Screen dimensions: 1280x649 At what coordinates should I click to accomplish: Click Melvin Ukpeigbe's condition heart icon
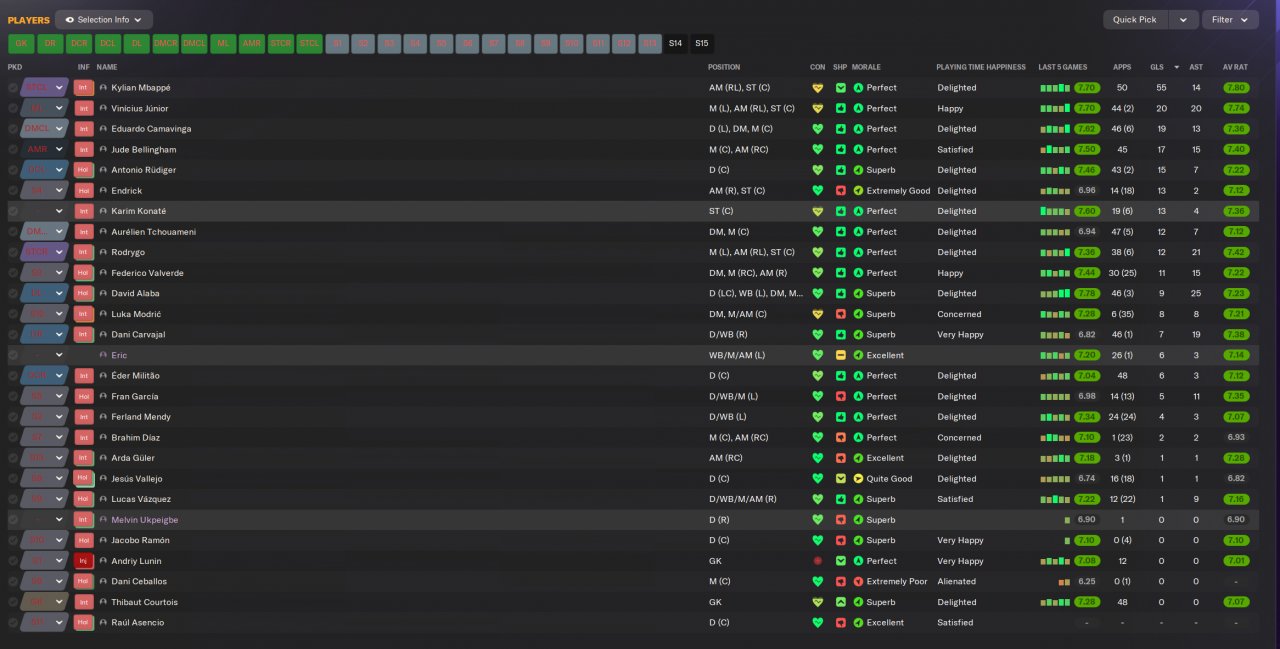[x=817, y=520]
